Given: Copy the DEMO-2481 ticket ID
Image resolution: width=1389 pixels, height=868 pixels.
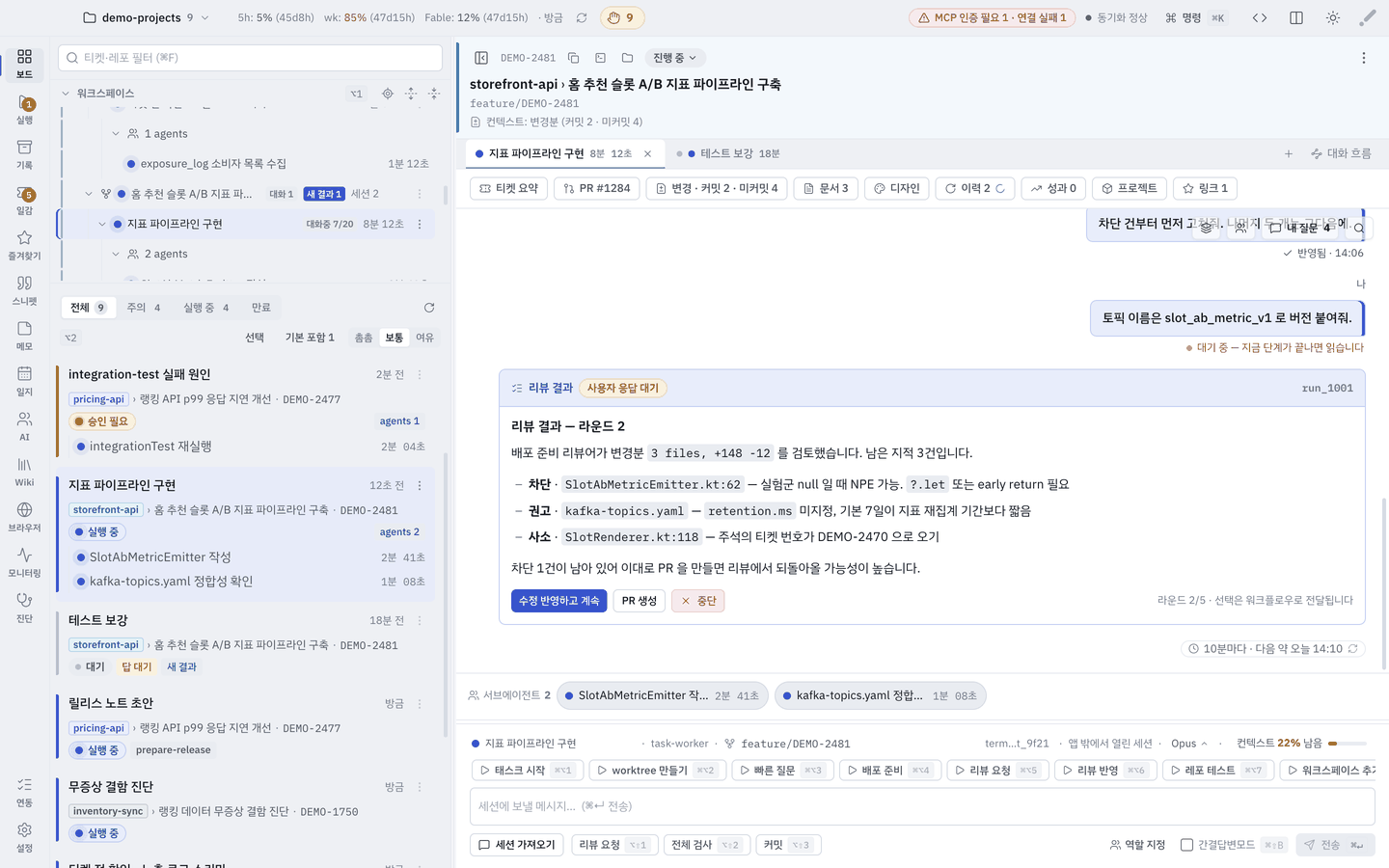Looking at the screenshot, I should (573, 58).
